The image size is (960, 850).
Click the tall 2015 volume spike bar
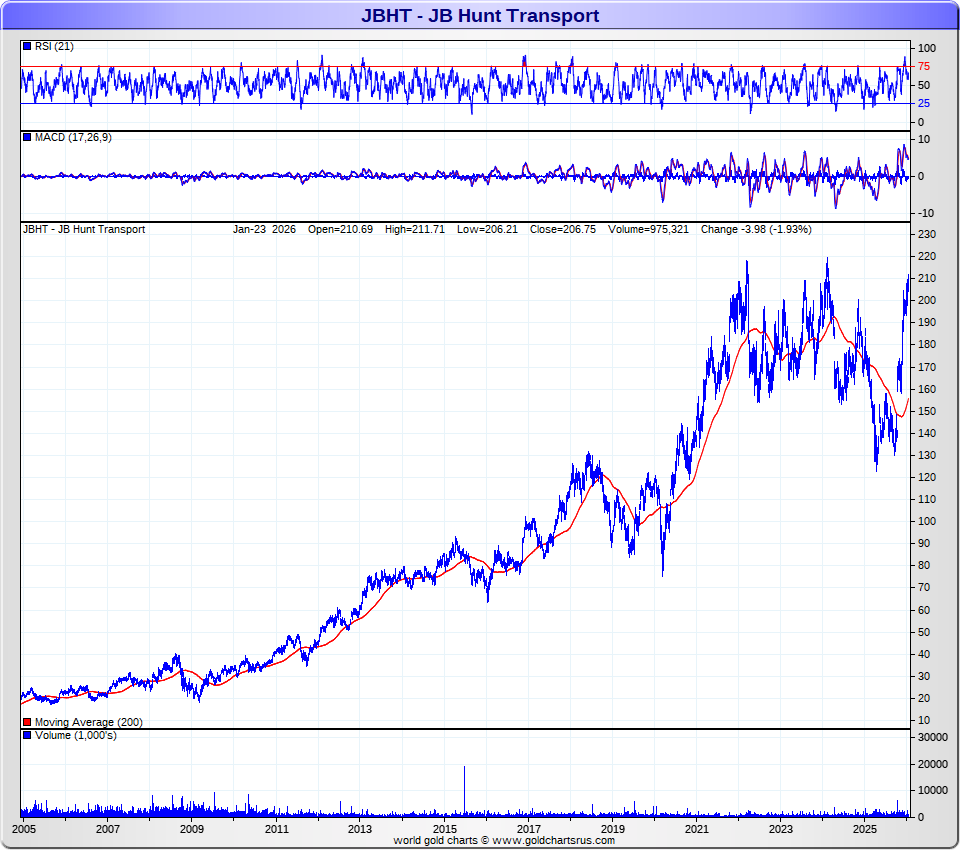464,790
